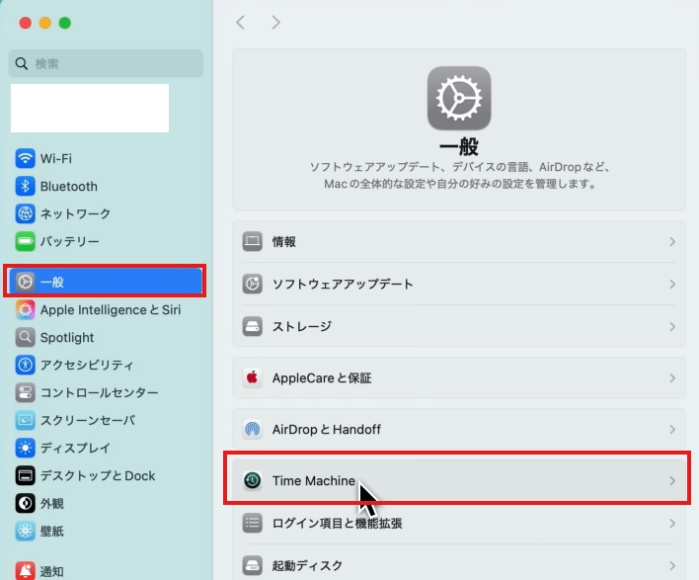
Task: Click the アクセシビリティ icon
Action: [x=25, y=365]
